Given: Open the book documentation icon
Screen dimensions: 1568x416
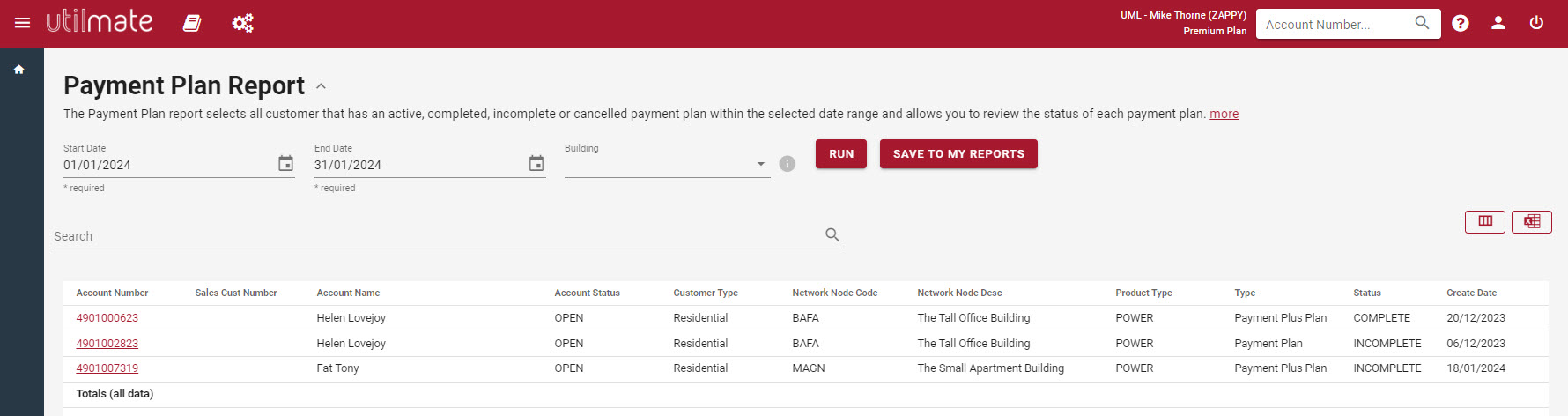Looking at the screenshot, I should 192,23.
